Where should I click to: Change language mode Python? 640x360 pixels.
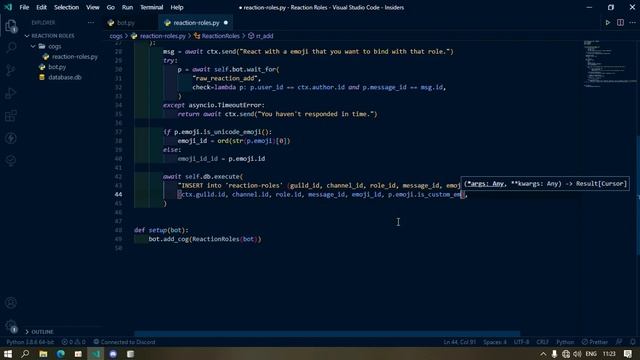pyautogui.click(x=565, y=342)
